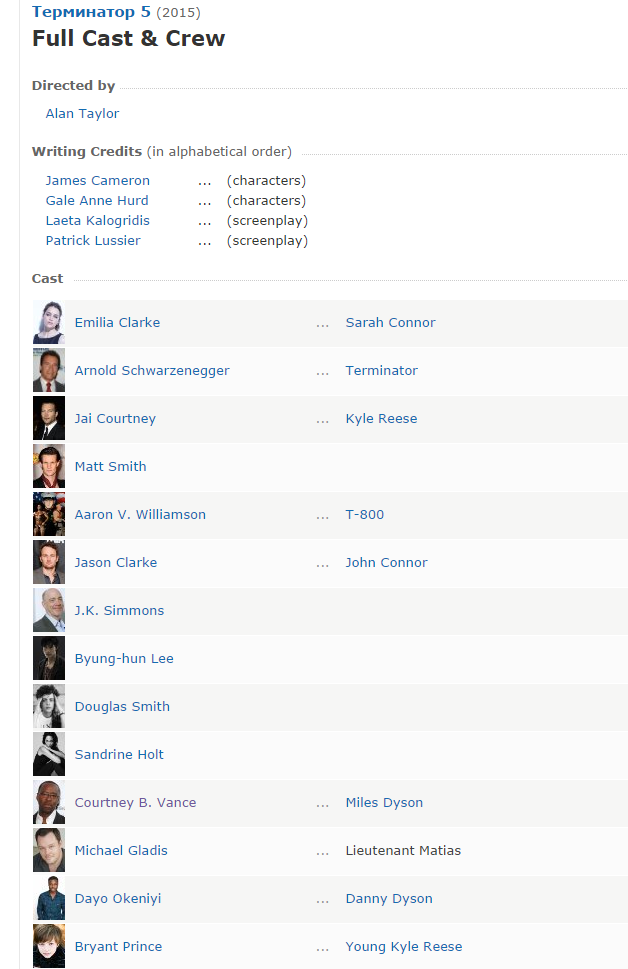Open the Danny Dyson character link
Screen dimensions: 628x969
coord(389,899)
